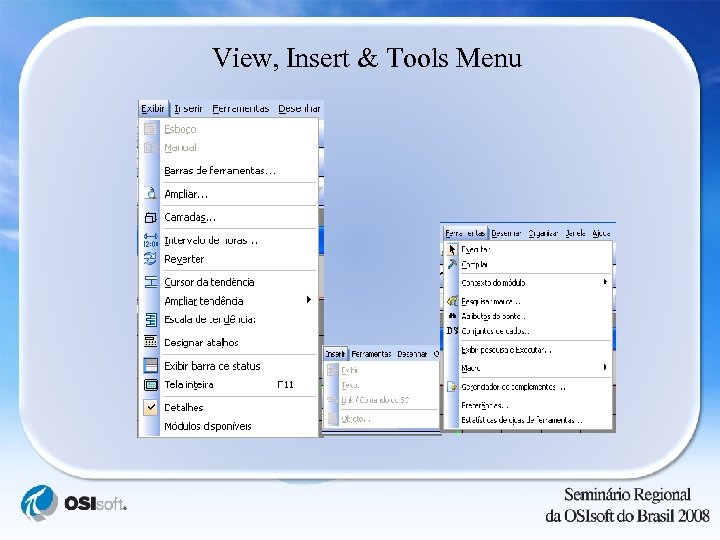The width and height of the screenshot is (720, 540).
Task: Click the first icon in the Inserir menu
Action: tap(332, 370)
